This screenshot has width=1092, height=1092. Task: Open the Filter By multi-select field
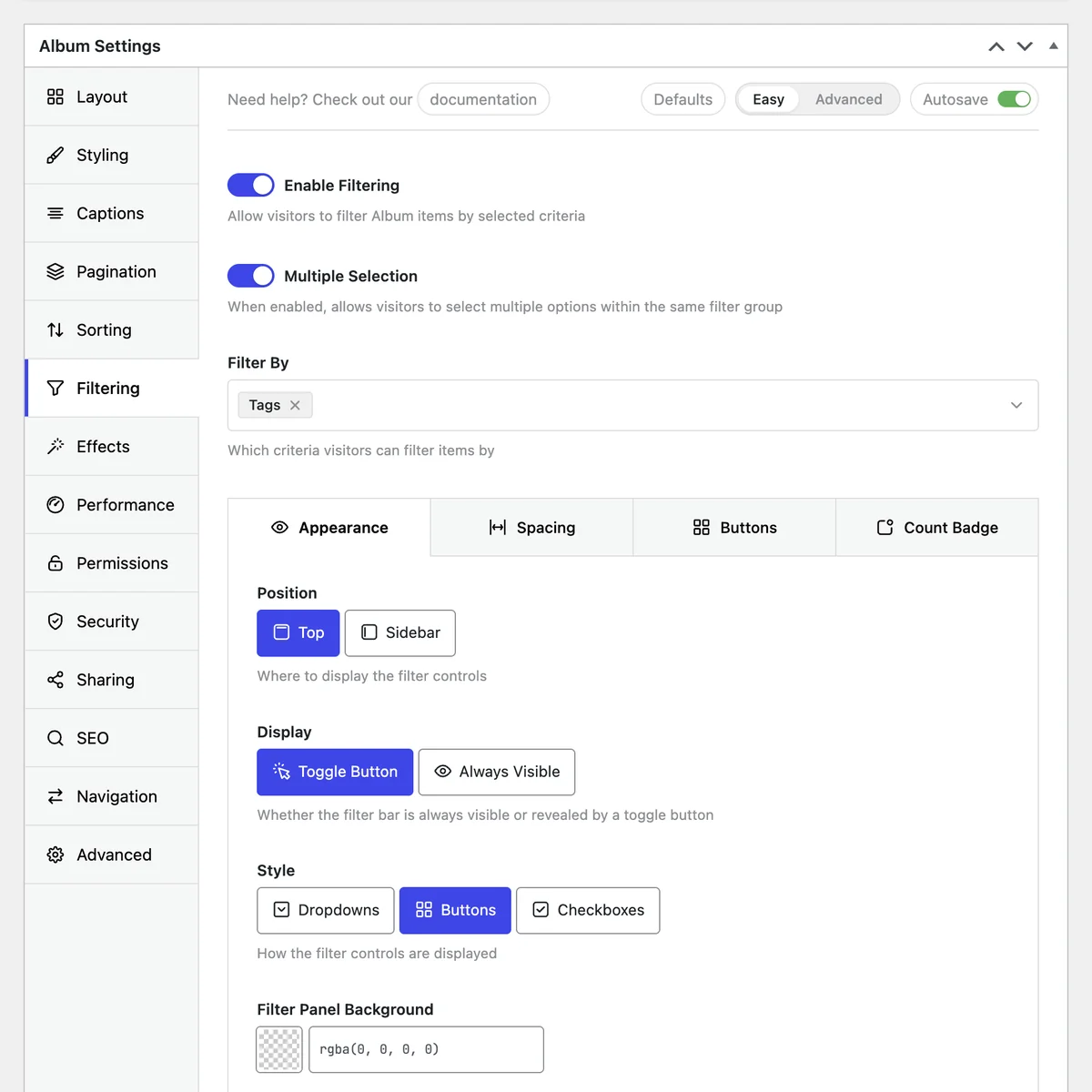632,405
